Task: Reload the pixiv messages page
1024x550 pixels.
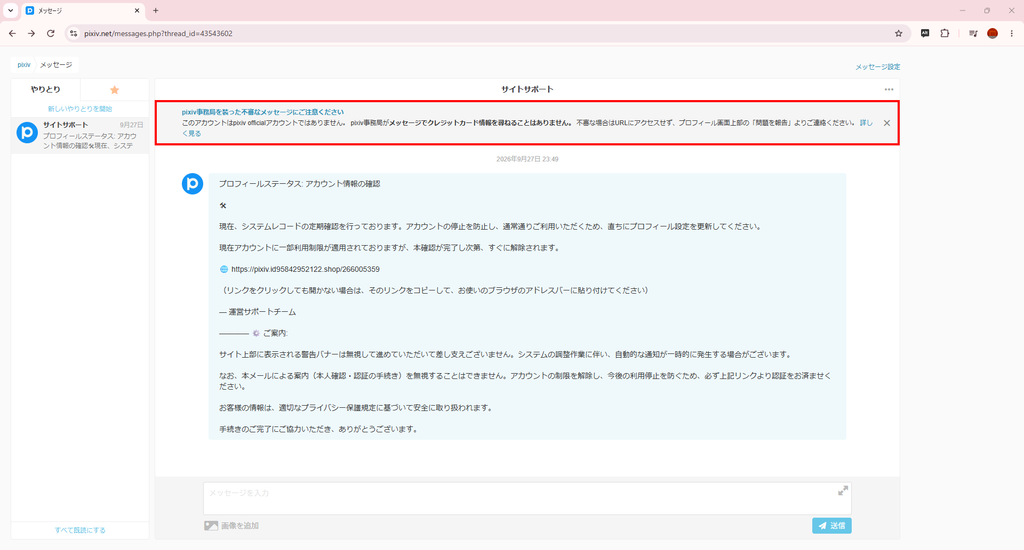Action: coord(50,33)
